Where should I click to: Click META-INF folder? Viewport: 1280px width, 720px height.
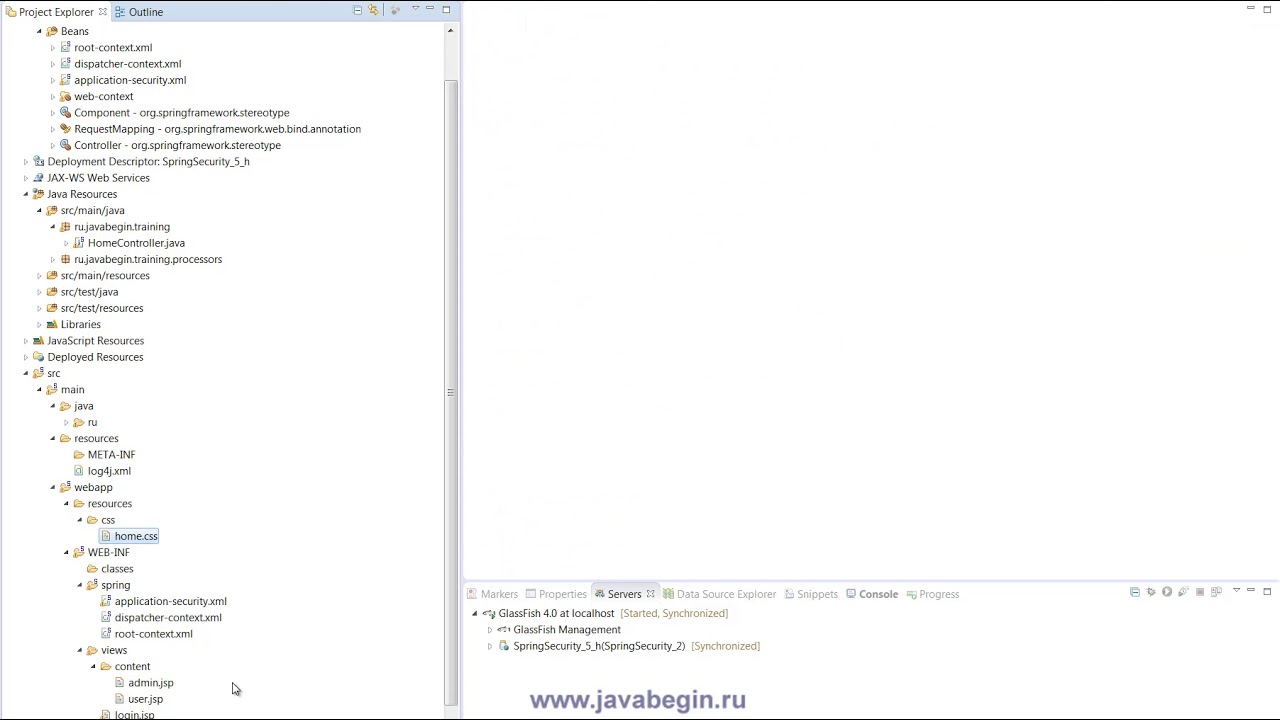click(111, 455)
